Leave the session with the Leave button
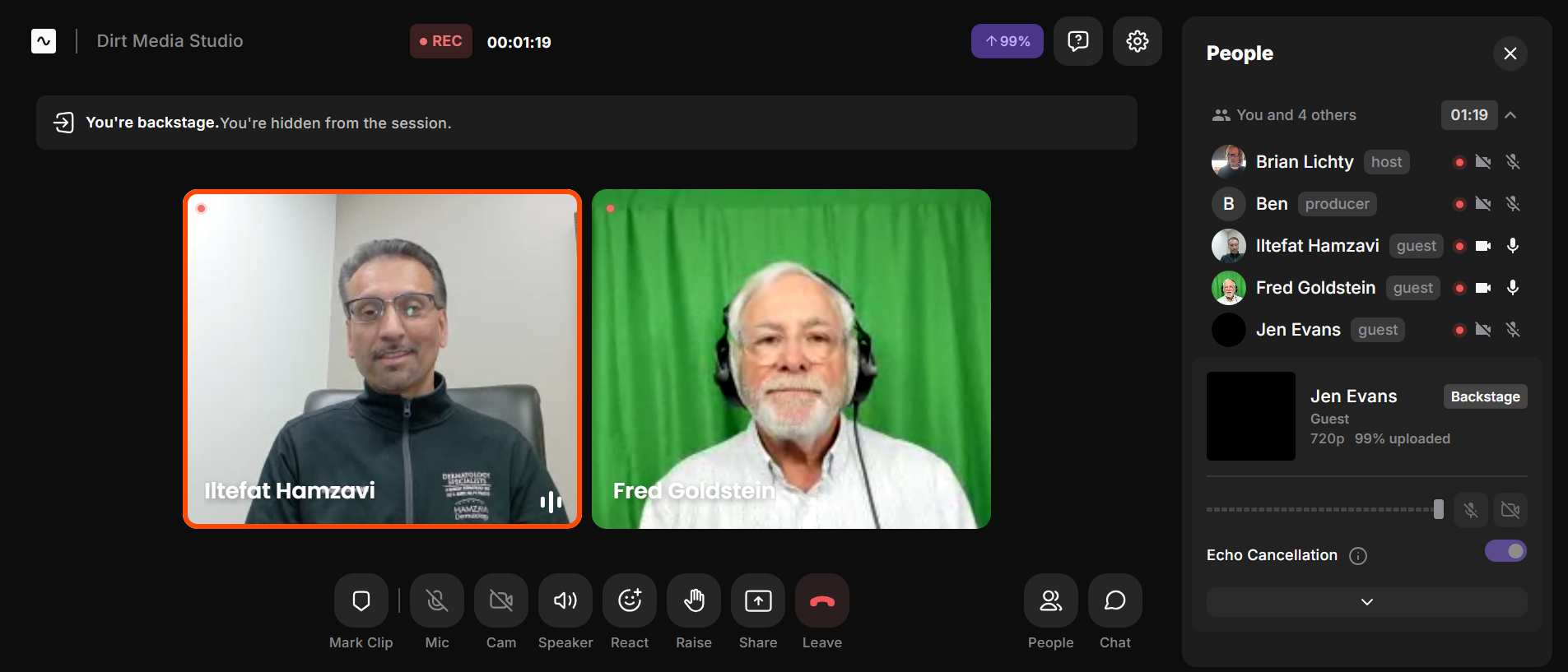 (x=822, y=600)
